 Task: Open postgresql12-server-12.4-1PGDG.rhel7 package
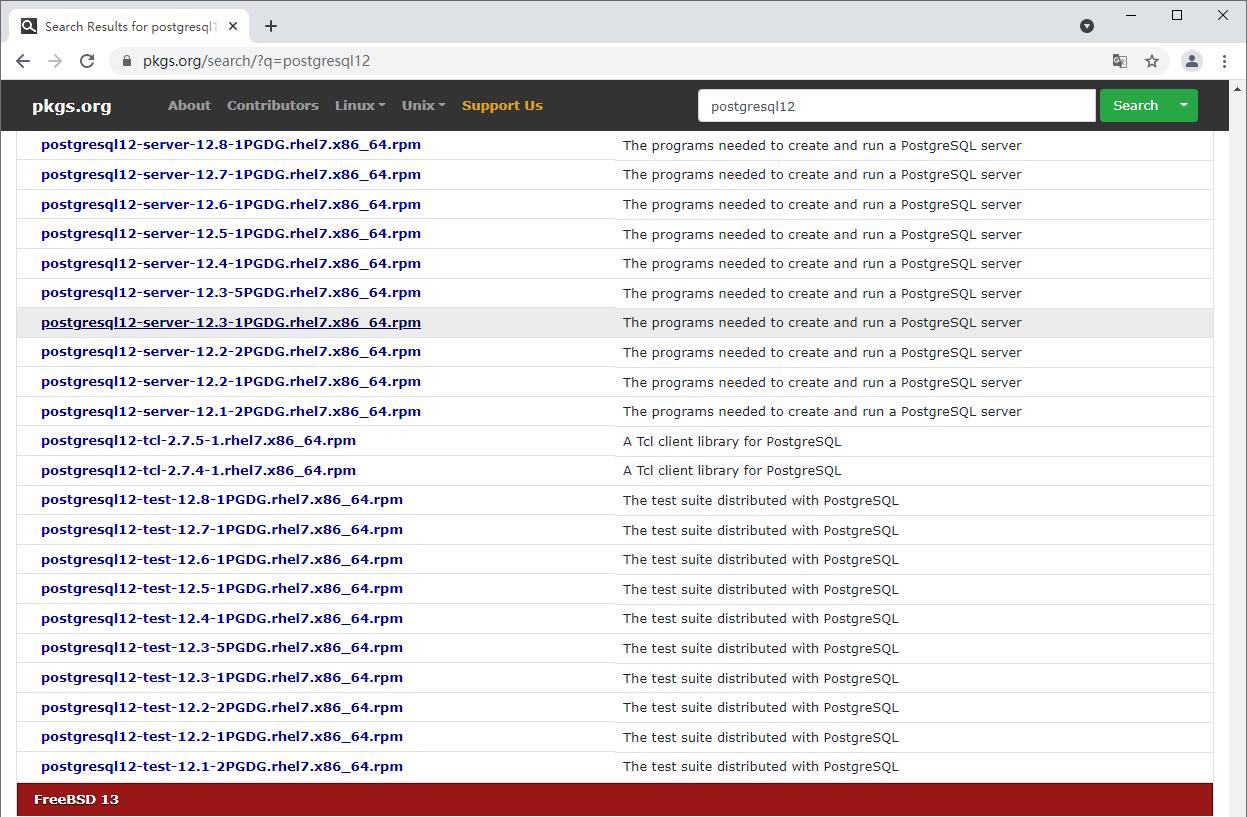(231, 263)
